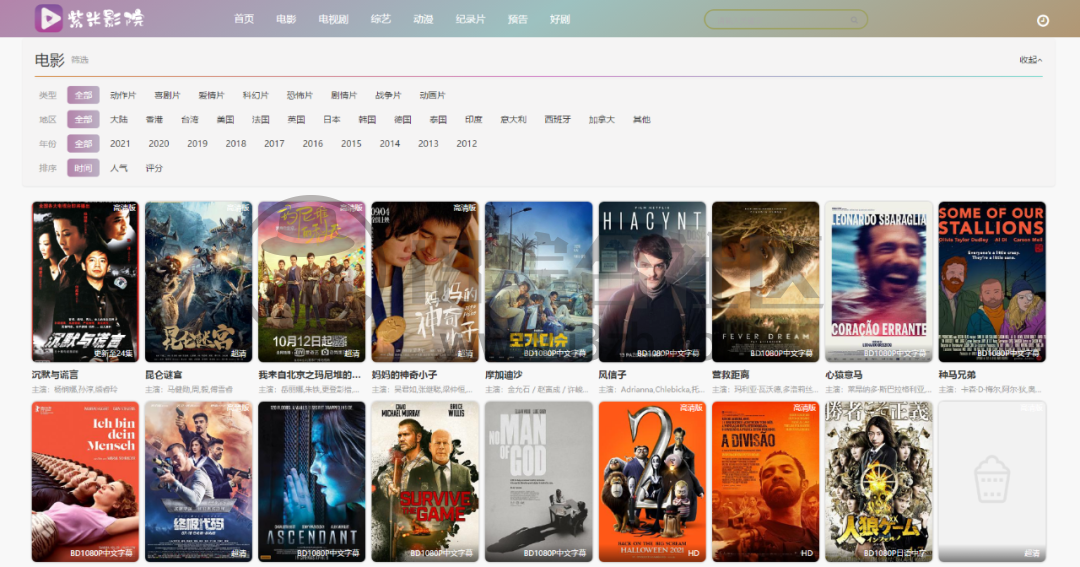Viewport: 1080px width, 567px height.
Task: Click the title text 心猿意马
Action: pos(844,375)
